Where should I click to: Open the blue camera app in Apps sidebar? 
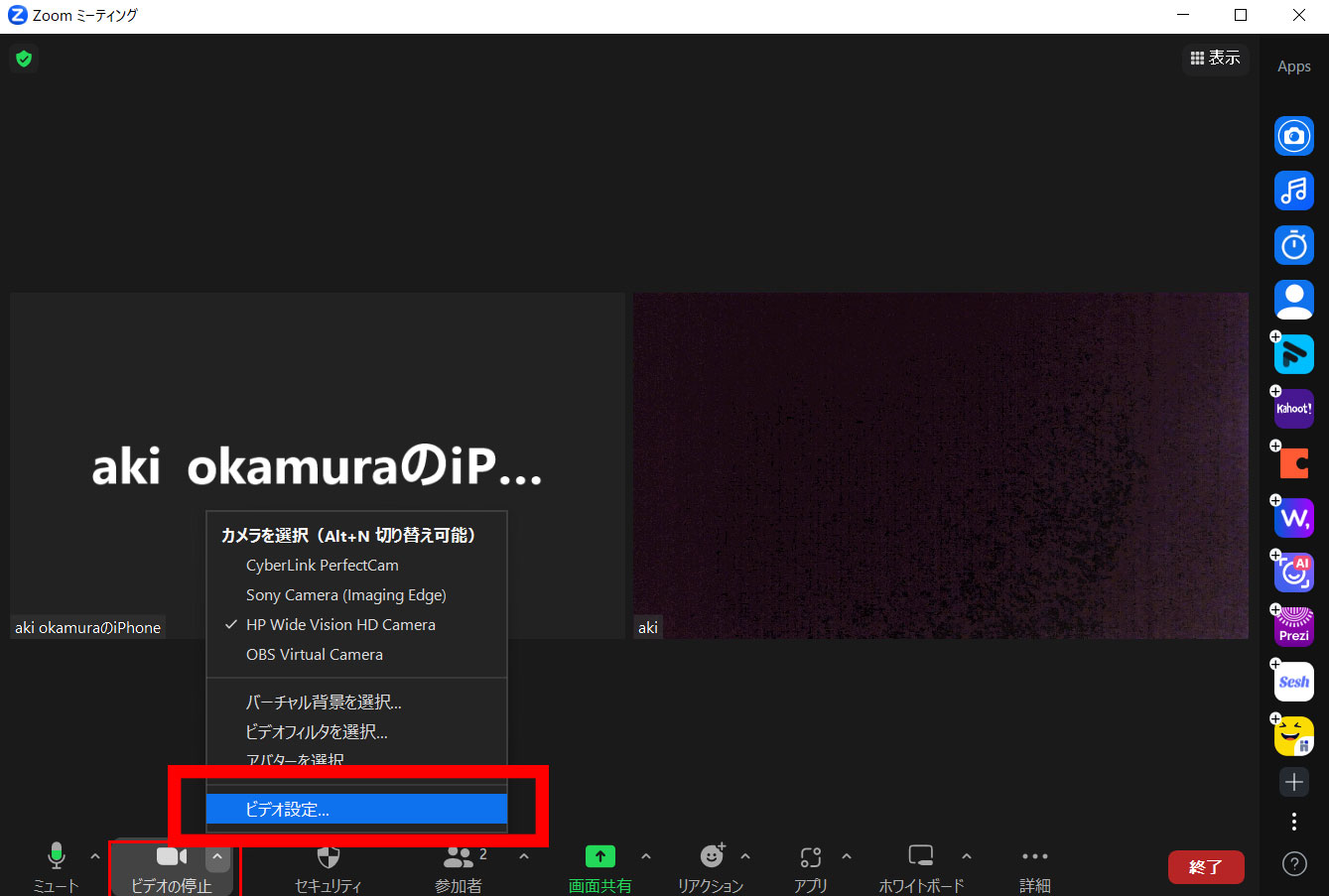(1293, 136)
